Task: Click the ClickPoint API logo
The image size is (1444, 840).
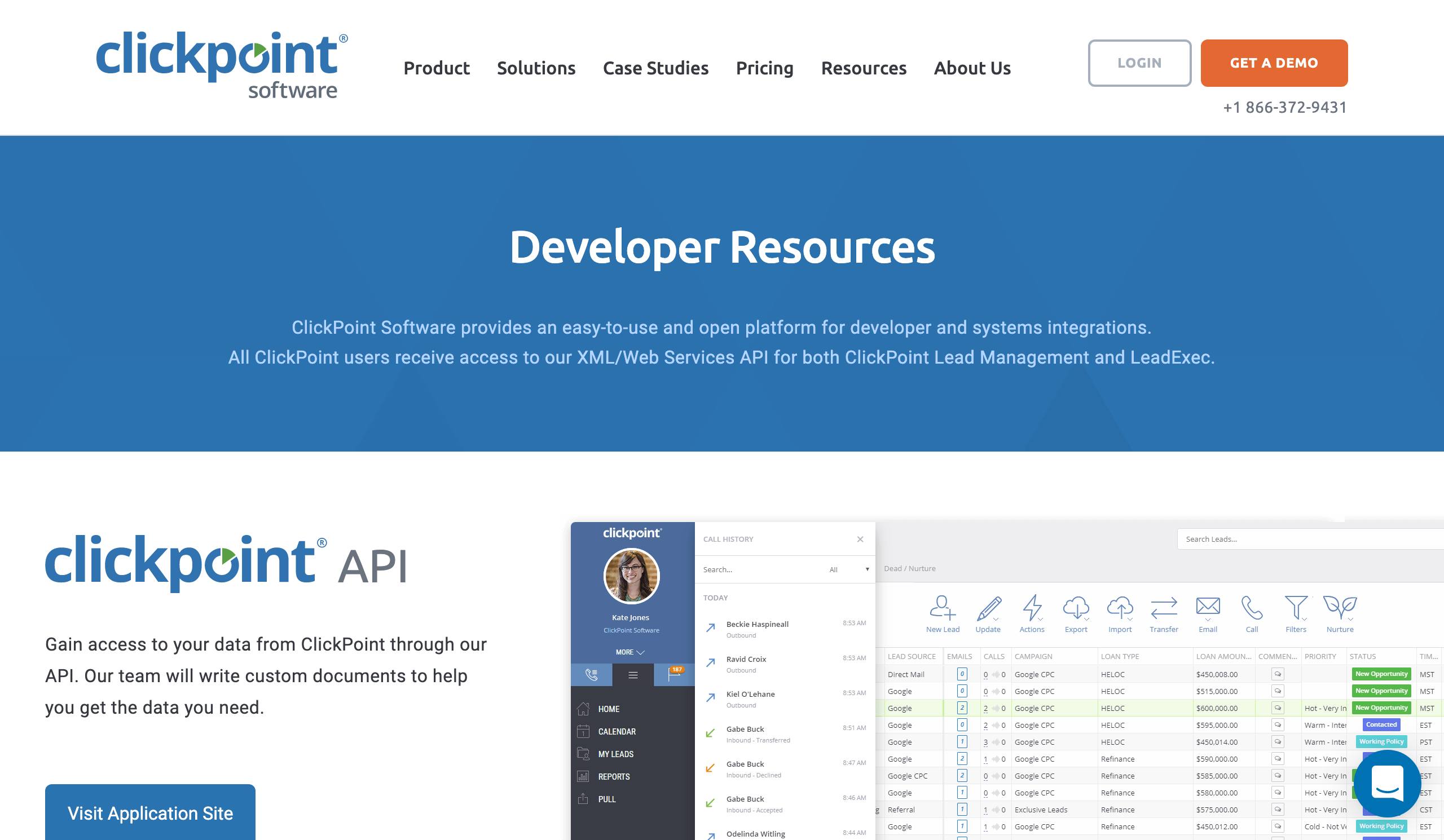Action: click(226, 563)
